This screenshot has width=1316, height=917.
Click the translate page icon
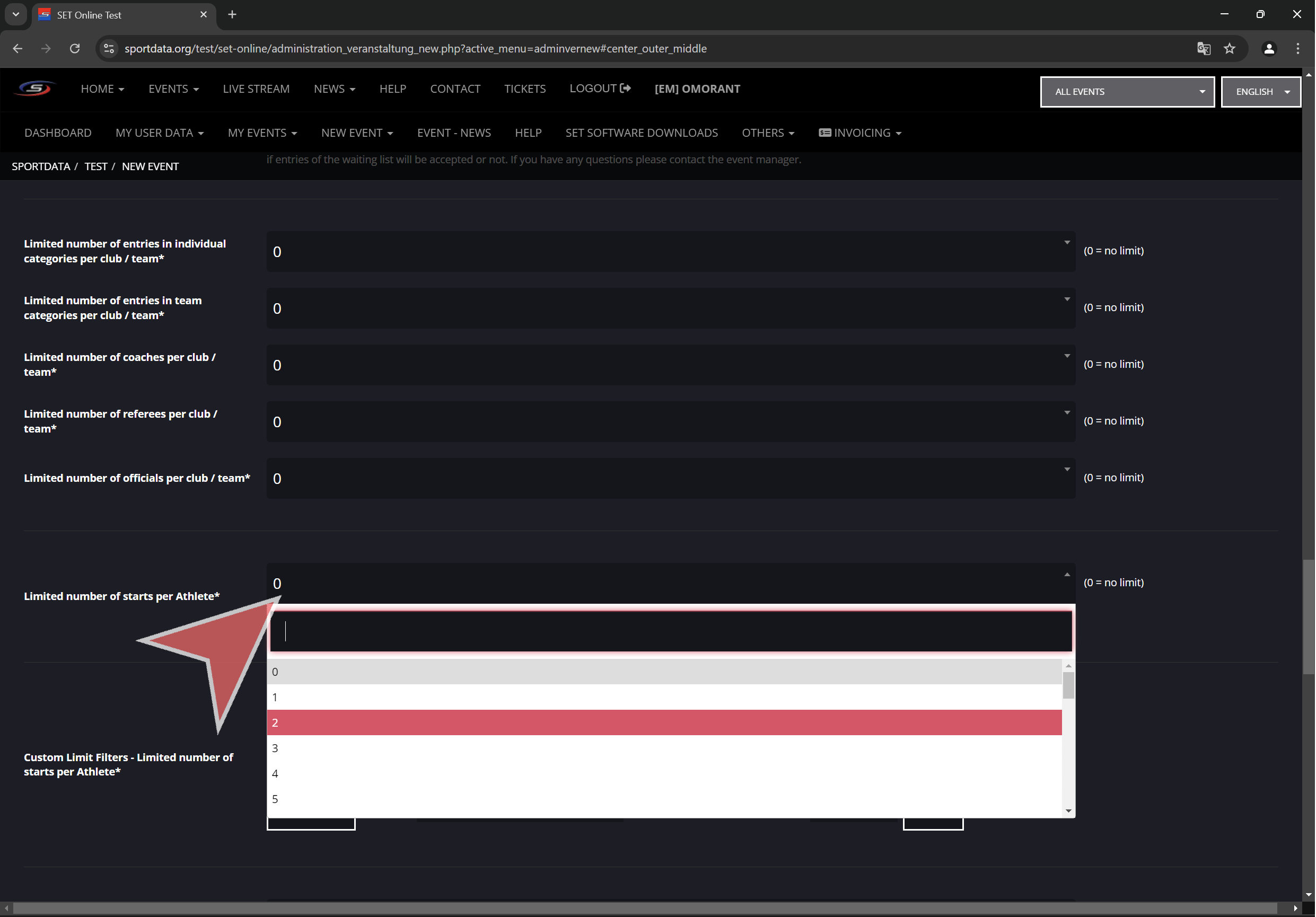(1204, 49)
